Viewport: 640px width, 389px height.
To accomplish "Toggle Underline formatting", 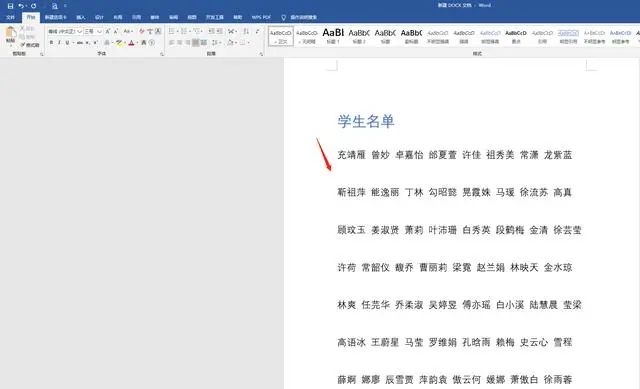I will (67, 42).
